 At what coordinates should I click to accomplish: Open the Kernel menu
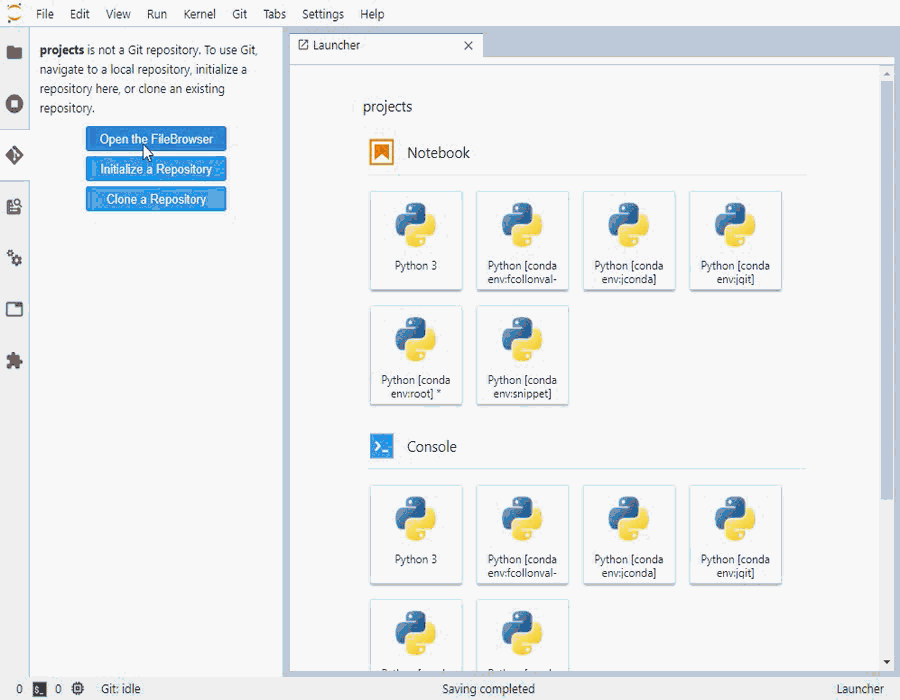(199, 14)
